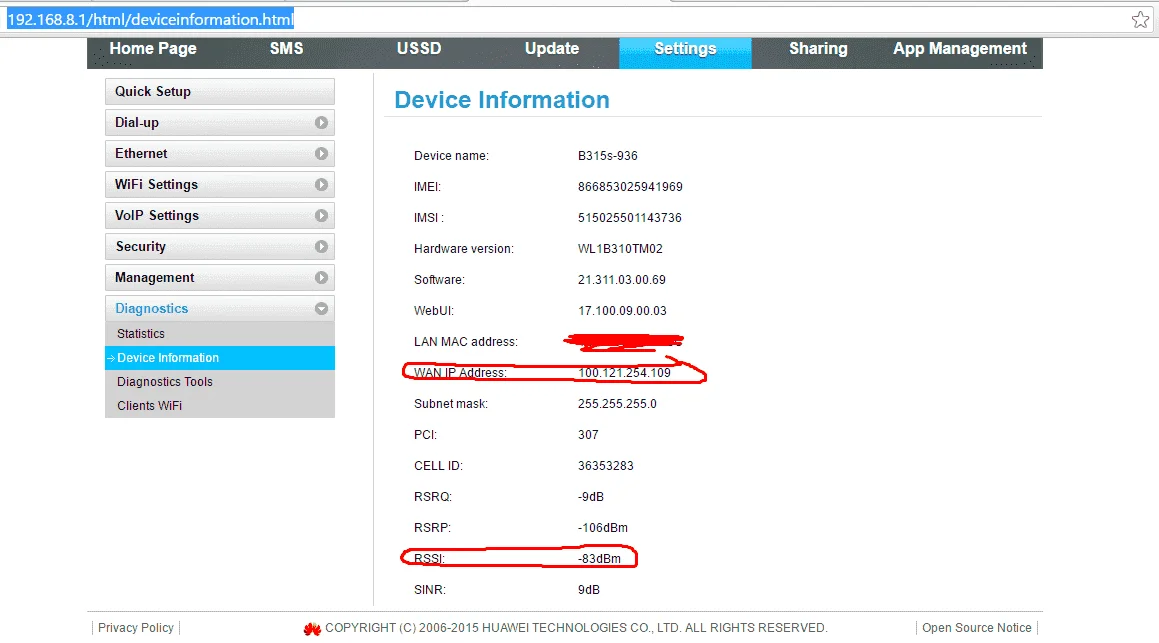This screenshot has width=1159, height=643.
Task: Select the Settings tab
Action: [685, 53]
